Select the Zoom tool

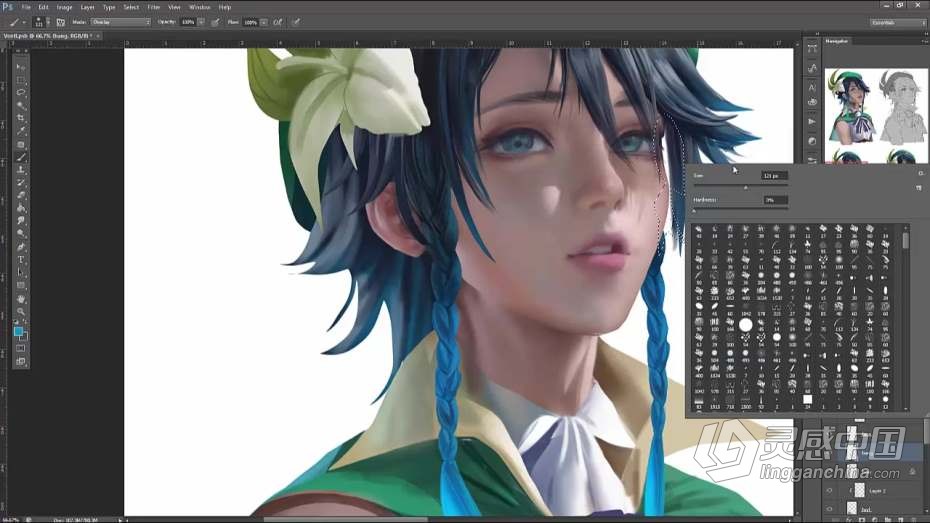pos(21,311)
